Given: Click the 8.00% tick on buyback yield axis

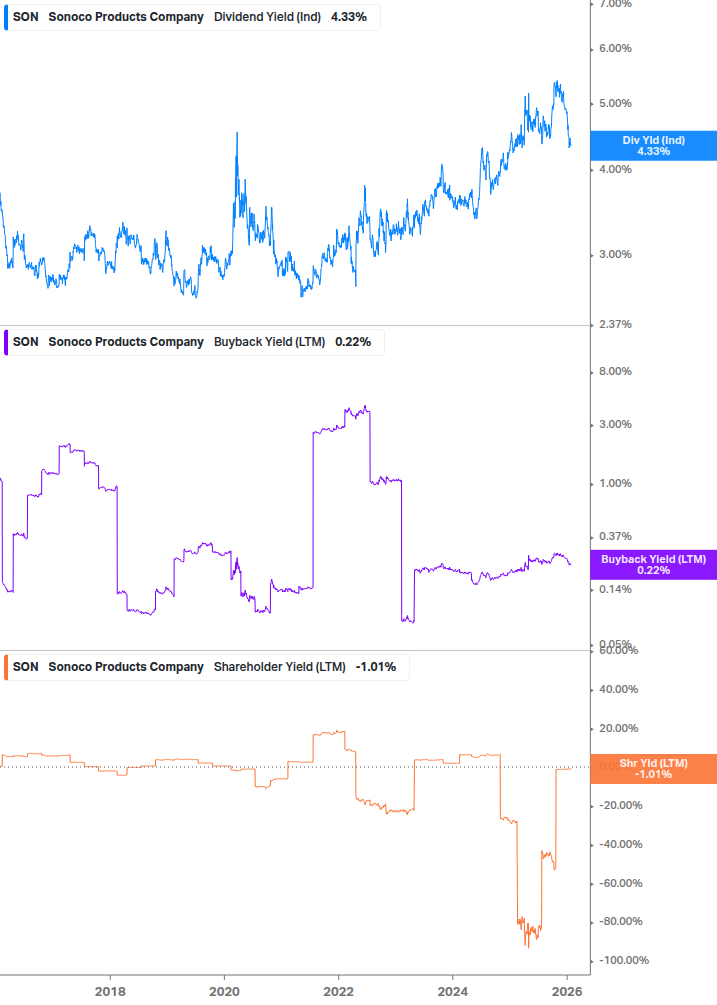Looking at the screenshot, I should pos(615,372).
